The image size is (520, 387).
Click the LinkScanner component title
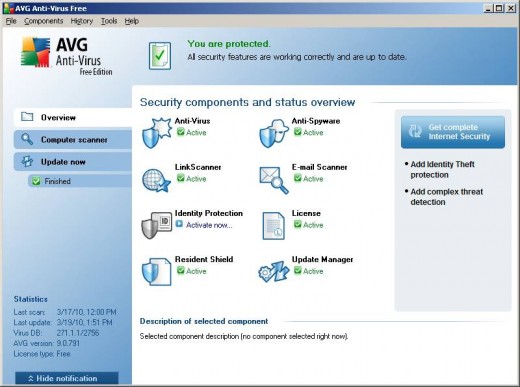pyautogui.click(x=198, y=167)
